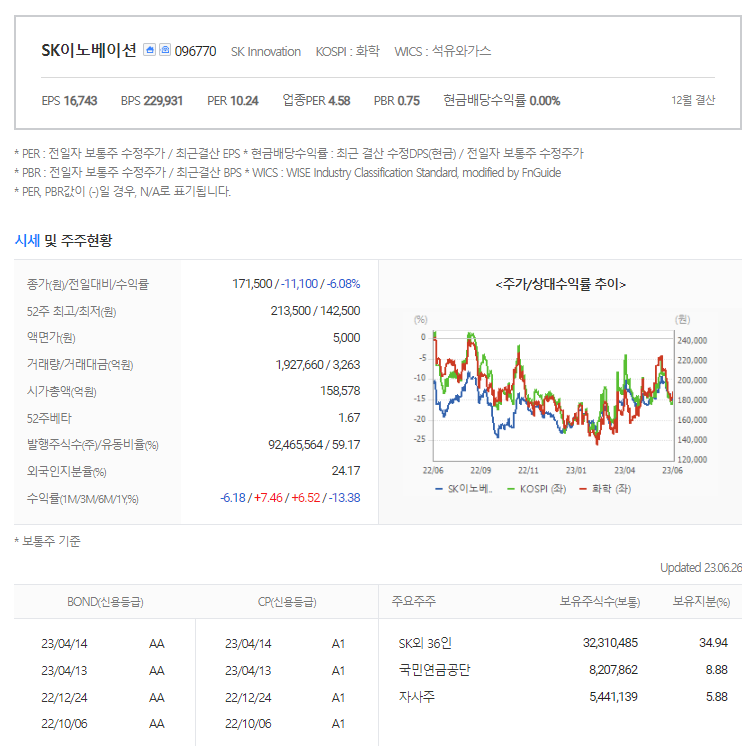Click the 'CP(신용등급)' column header
The width and height of the screenshot is (748, 746).
click(287, 602)
